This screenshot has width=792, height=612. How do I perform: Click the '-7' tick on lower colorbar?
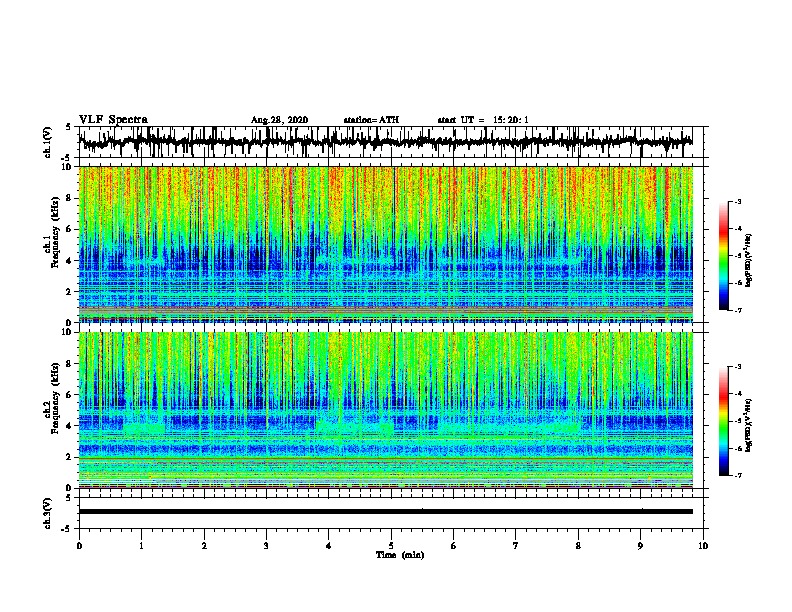coord(738,475)
